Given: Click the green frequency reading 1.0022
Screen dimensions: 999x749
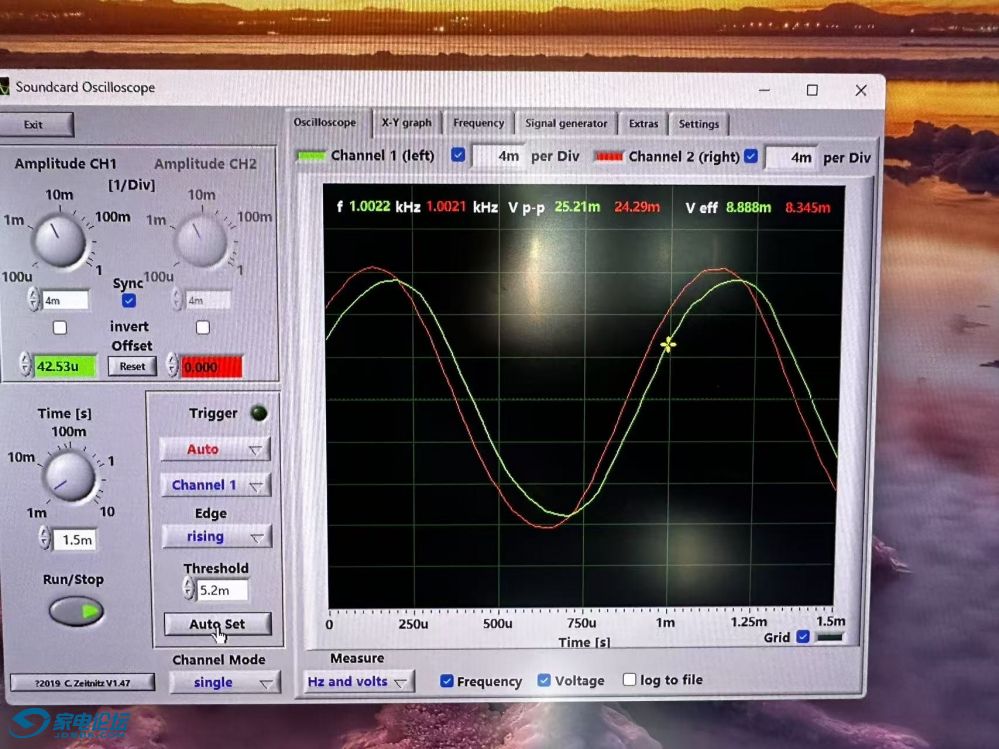Looking at the screenshot, I should (370, 206).
